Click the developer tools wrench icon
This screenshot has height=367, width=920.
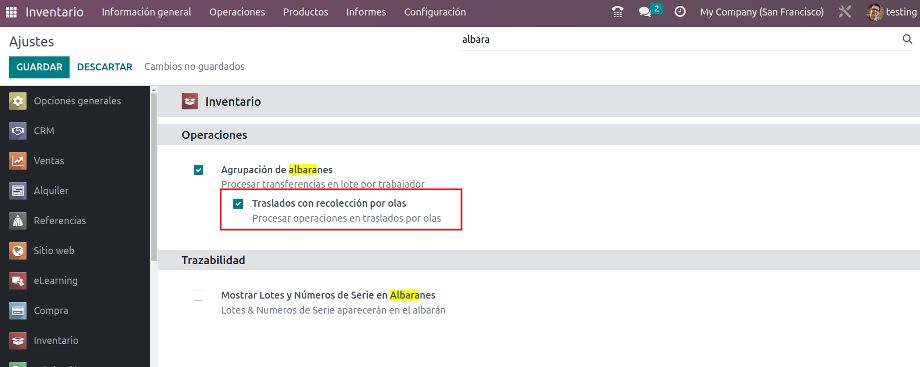coord(845,12)
